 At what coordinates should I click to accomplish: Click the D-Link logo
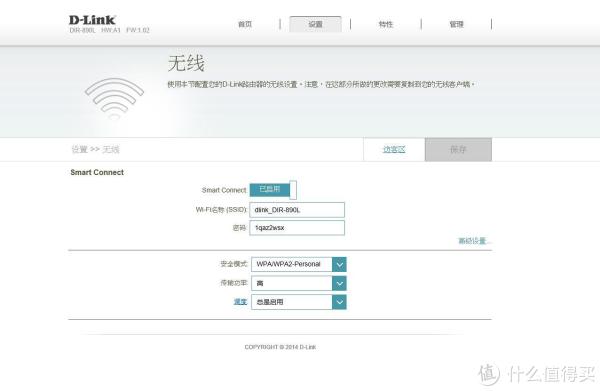click(92, 20)
